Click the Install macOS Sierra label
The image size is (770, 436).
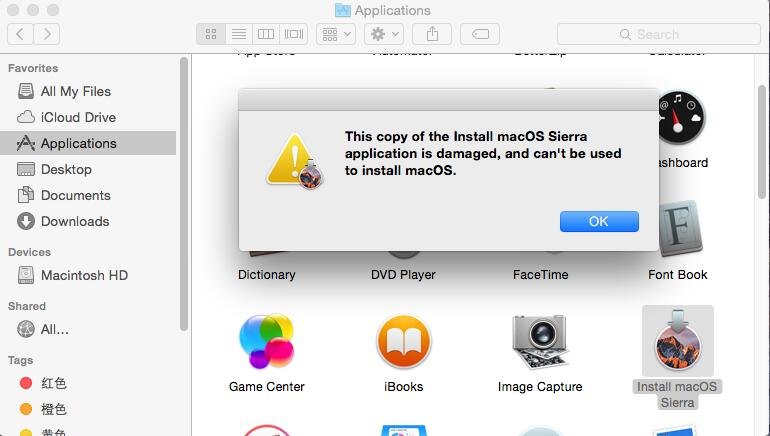click(677, 395)
